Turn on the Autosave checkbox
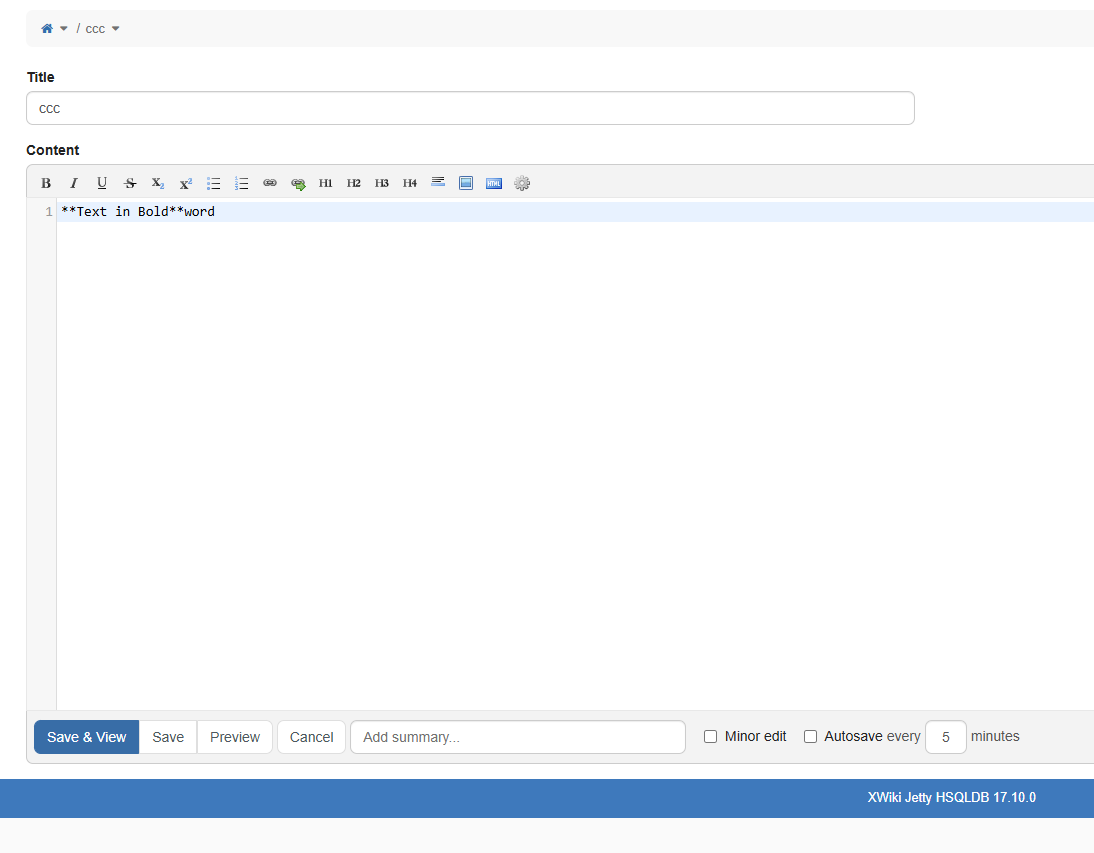Viewport: 1094px width, 853px height. click(811, 736)
